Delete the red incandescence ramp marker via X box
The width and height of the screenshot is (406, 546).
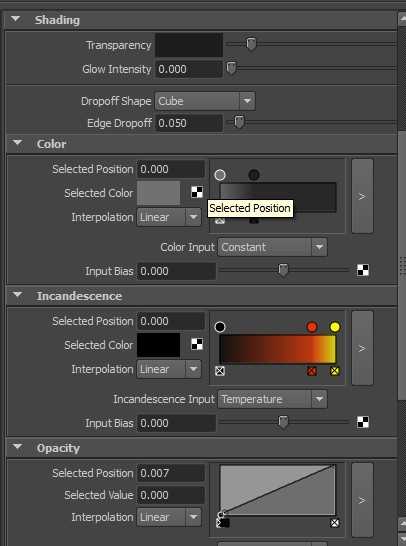(312, 371)
